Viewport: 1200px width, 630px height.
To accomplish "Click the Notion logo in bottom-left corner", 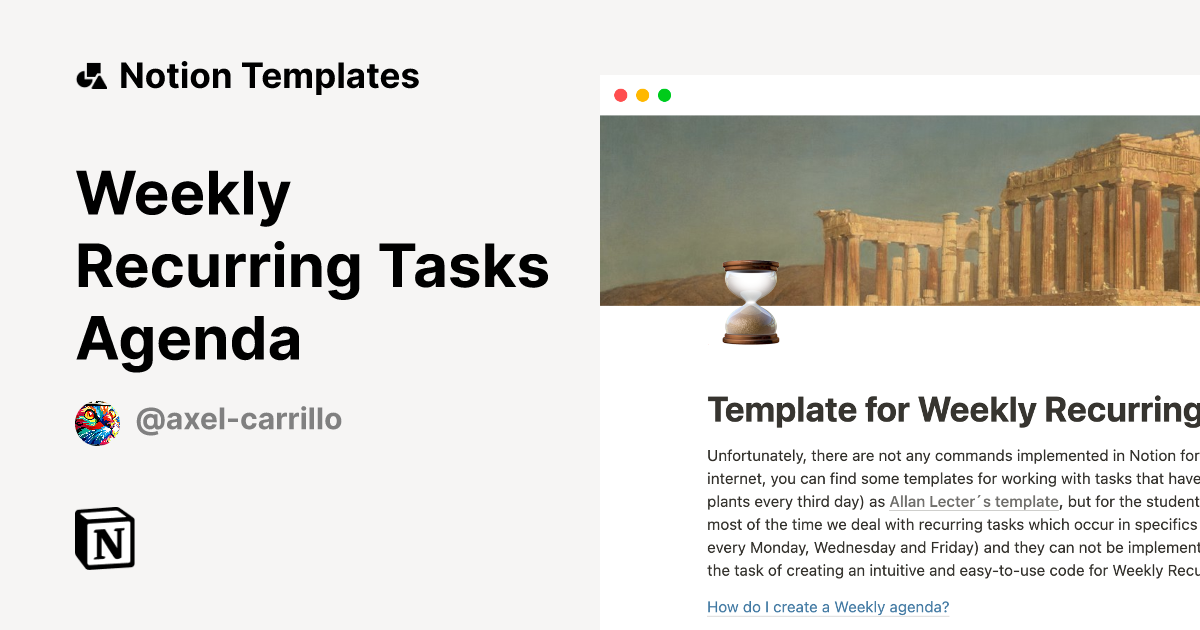I will pyautogui.click(x=105, y=540).
